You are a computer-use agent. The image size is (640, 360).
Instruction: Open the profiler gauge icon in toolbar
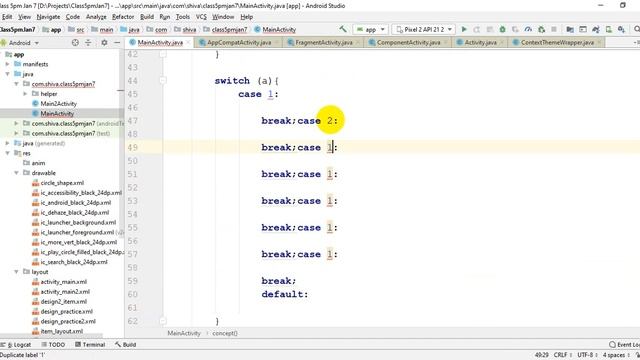[x=528, y=29]
